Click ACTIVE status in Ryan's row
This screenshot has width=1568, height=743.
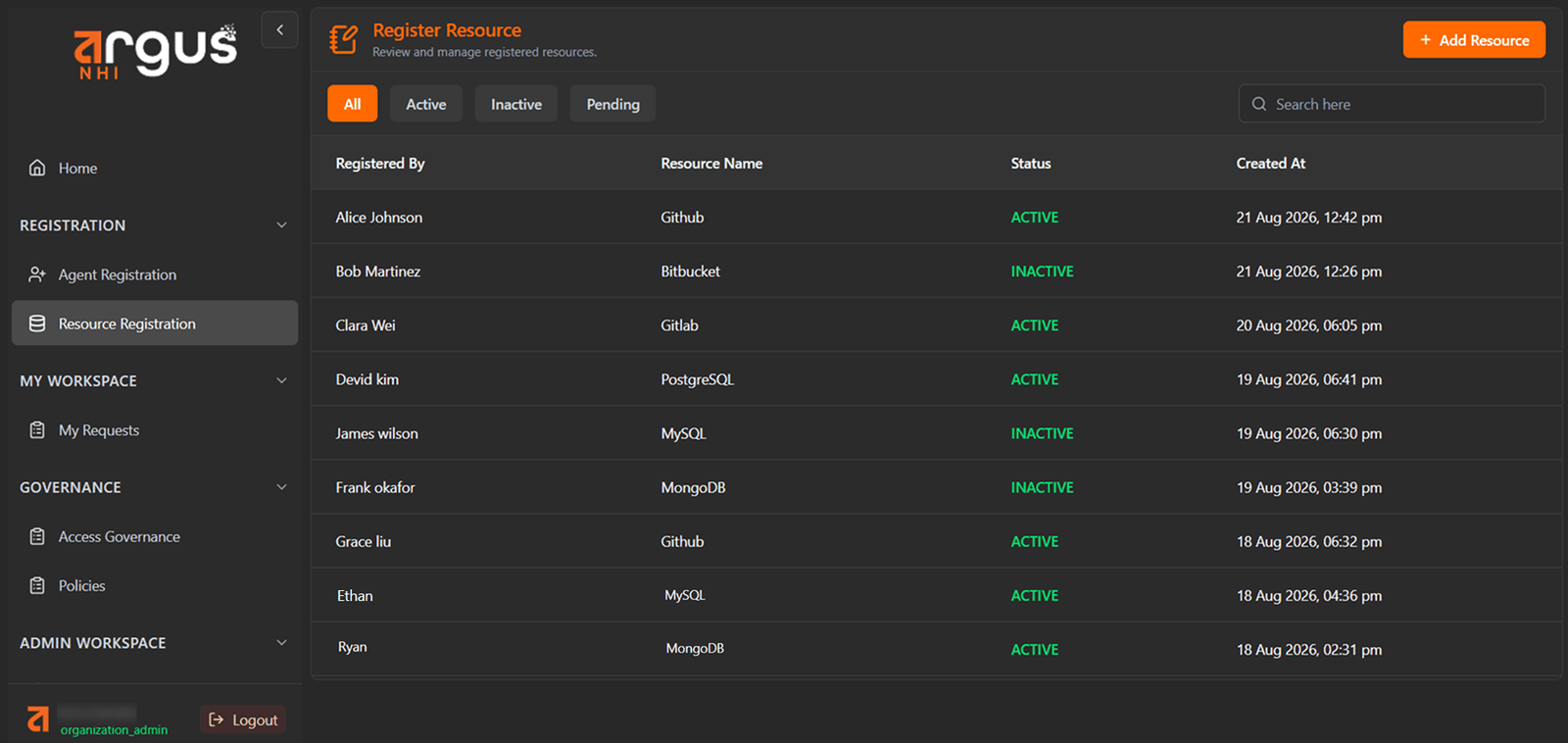[x=1035, y=650]
